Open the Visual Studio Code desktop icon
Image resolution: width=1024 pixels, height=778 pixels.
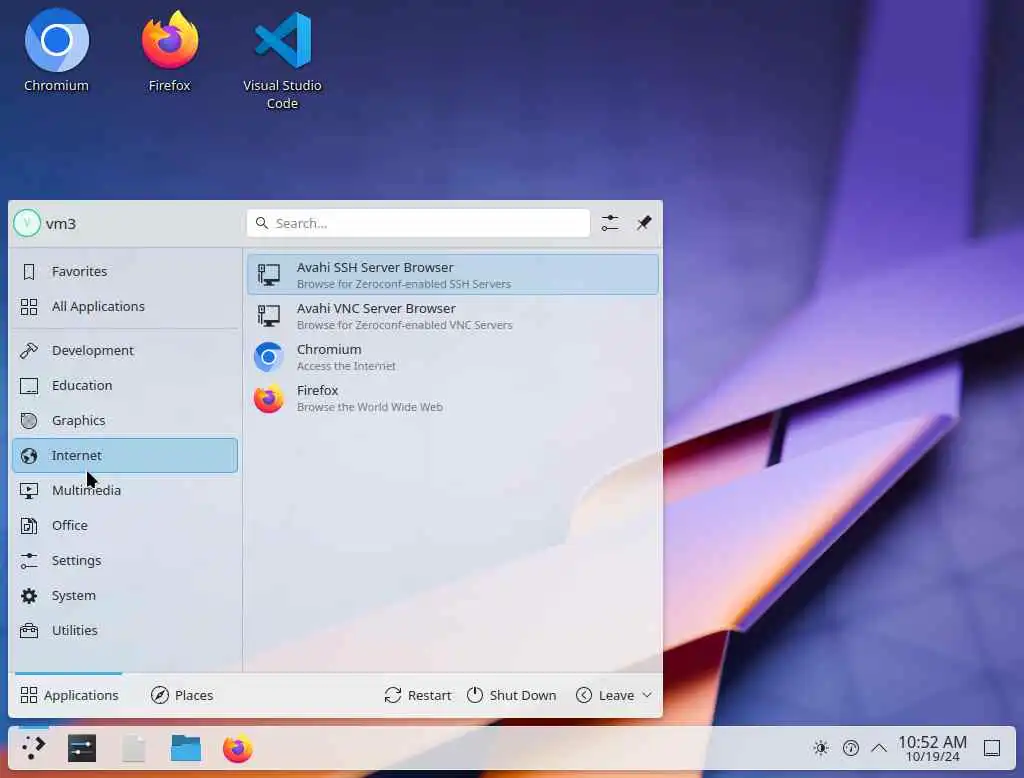click(x=282, y=59)
